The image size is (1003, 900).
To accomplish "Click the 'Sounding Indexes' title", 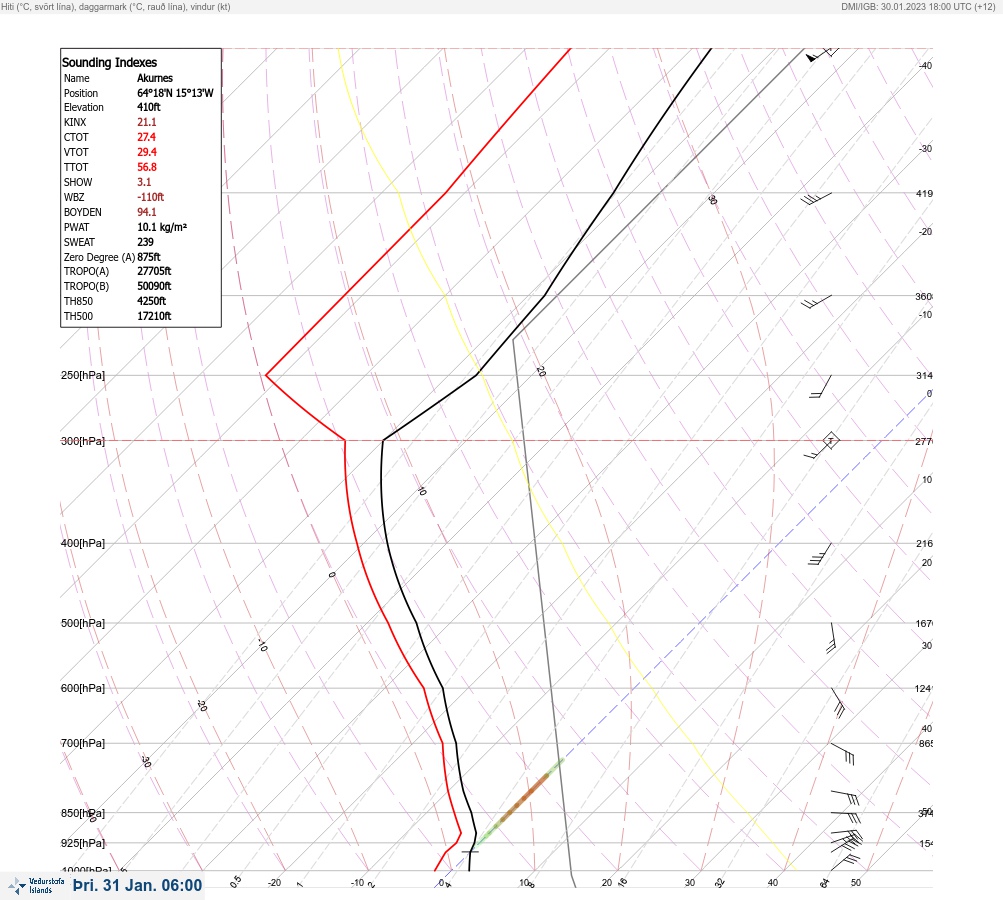I will coord(109,63).
